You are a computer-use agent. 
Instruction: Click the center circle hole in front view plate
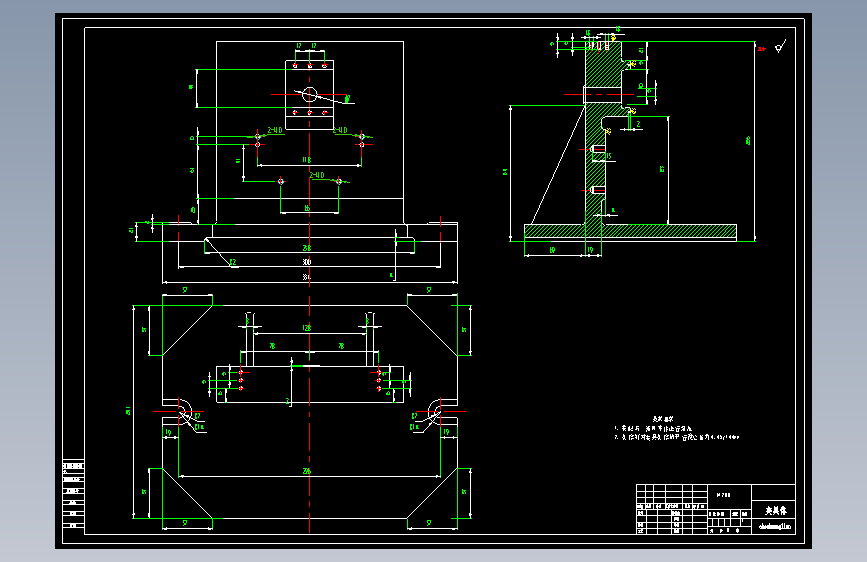pyautogui.click(x=310, y=95)
